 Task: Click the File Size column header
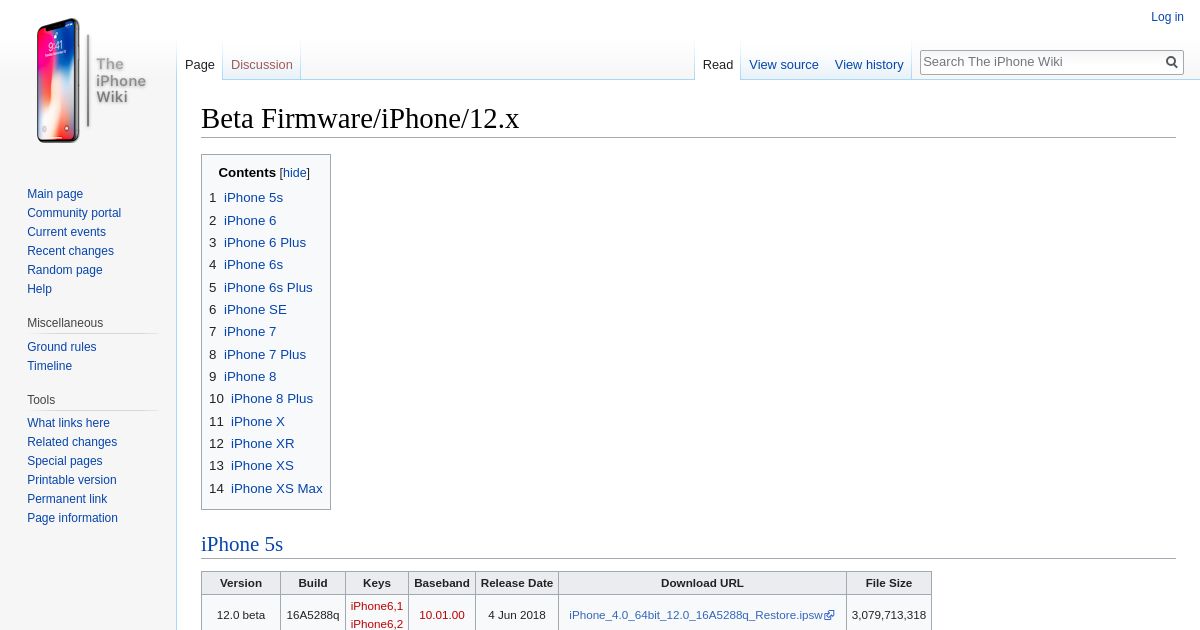click(889, 583)
